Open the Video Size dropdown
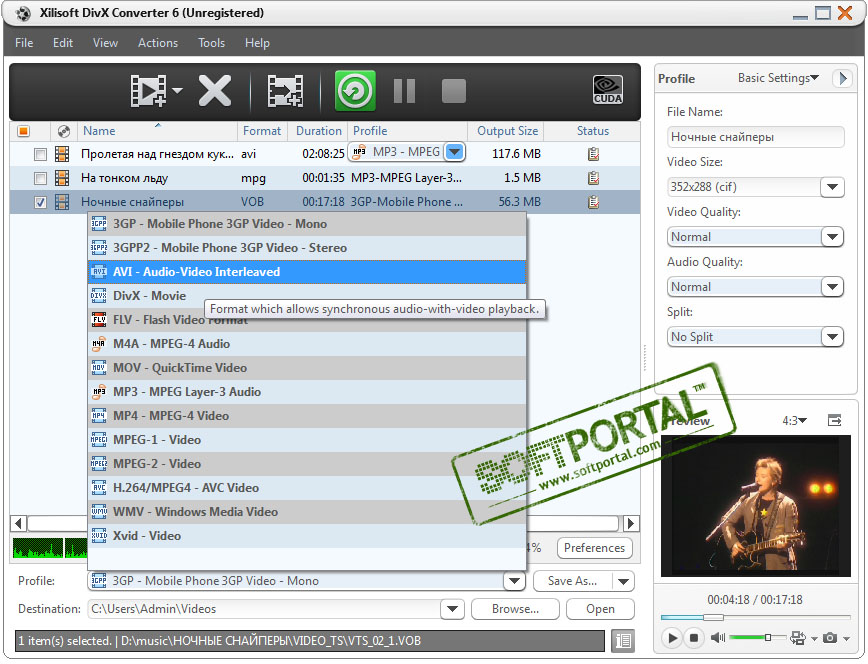868x664 pixels. coord(832,187)
